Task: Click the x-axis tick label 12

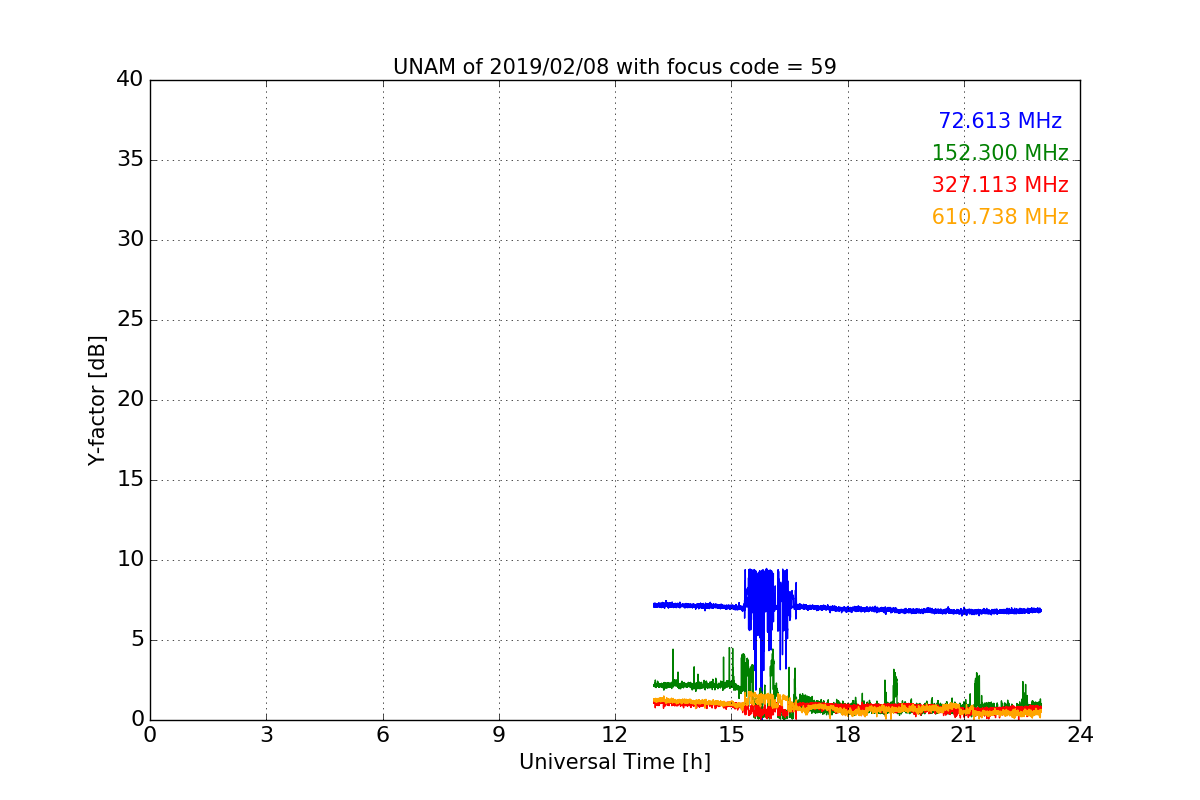Action: point(615,736)
